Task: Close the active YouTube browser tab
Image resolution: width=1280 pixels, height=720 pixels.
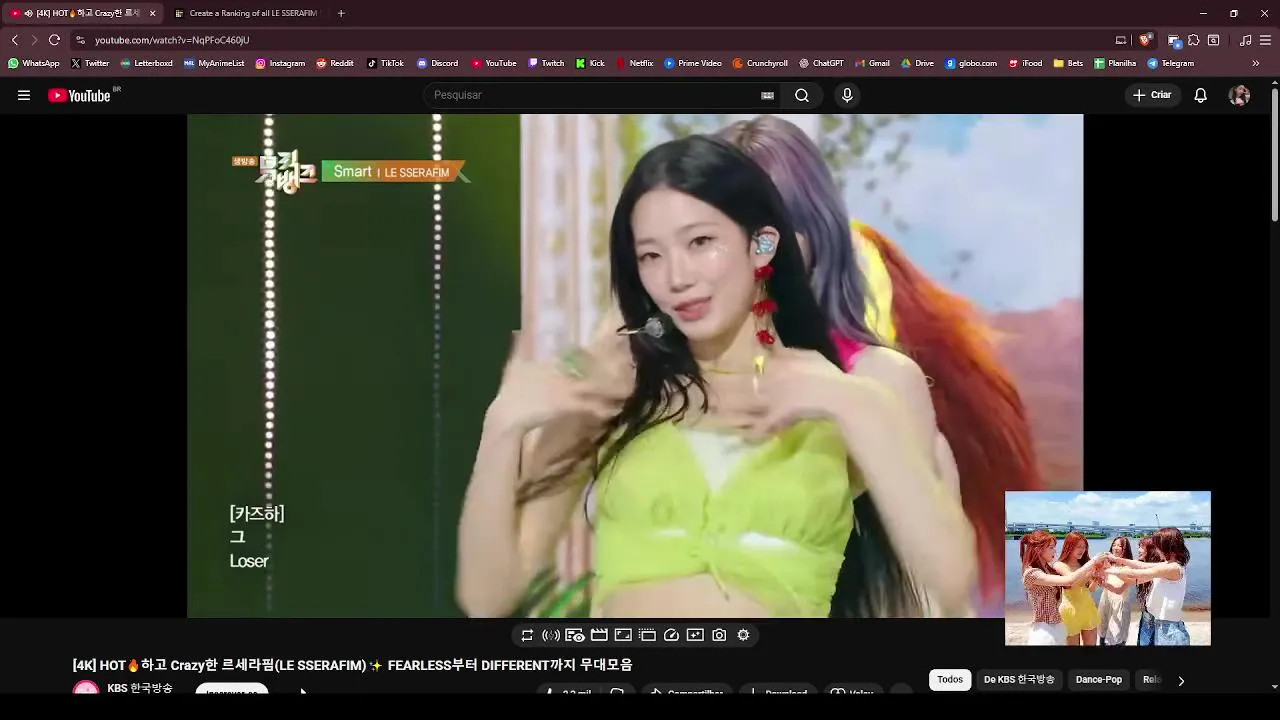Action: [152, 13]
